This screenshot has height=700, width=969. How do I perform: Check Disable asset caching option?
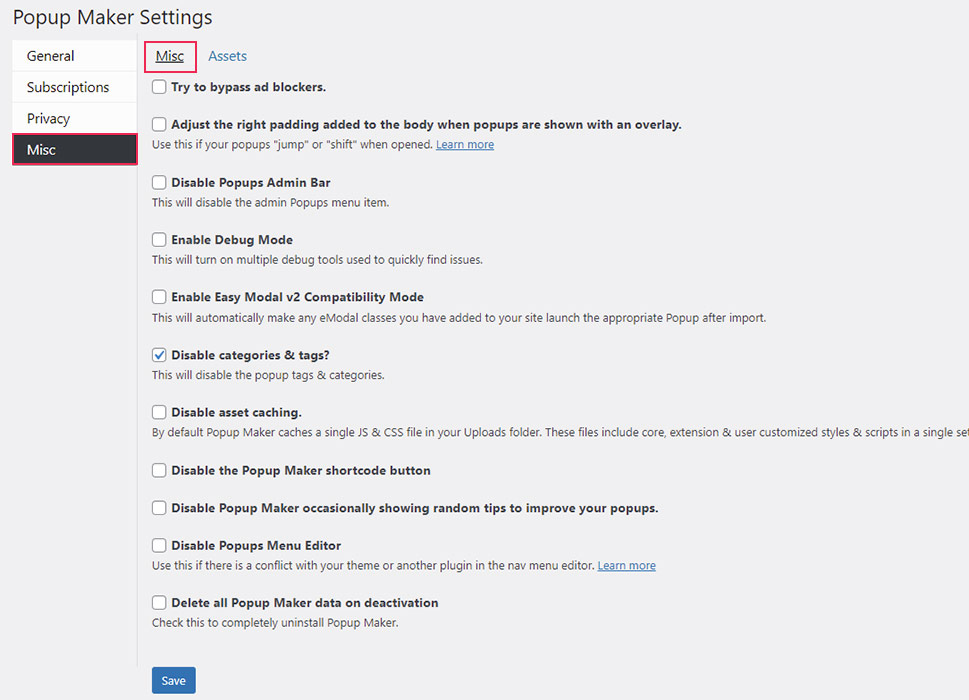pos(159,412)
